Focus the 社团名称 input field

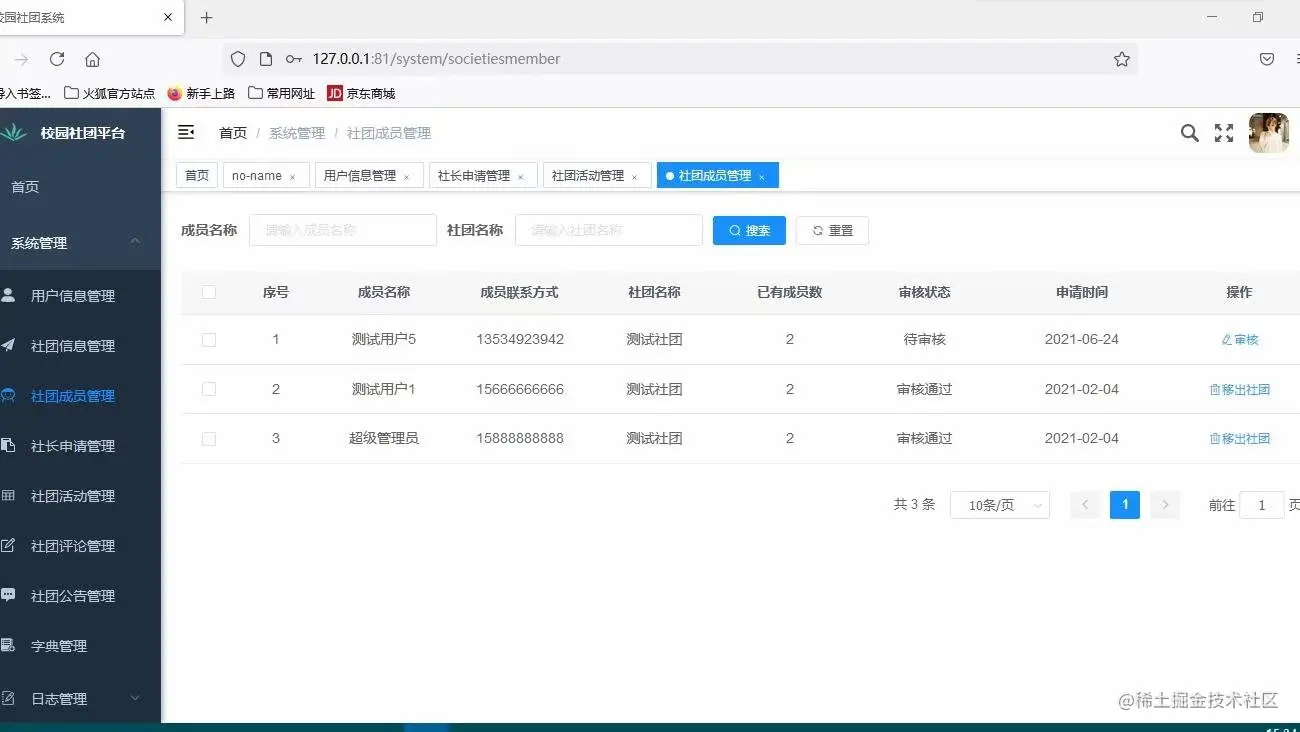[609, 230]
